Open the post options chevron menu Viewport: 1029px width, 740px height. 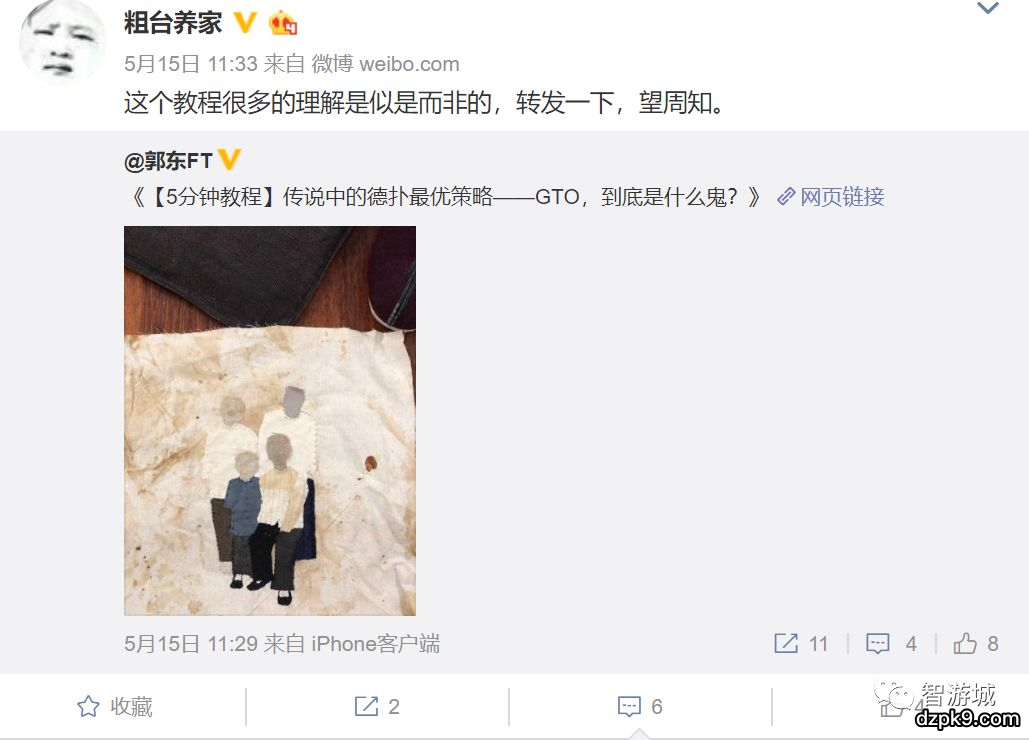coord(988,9)
